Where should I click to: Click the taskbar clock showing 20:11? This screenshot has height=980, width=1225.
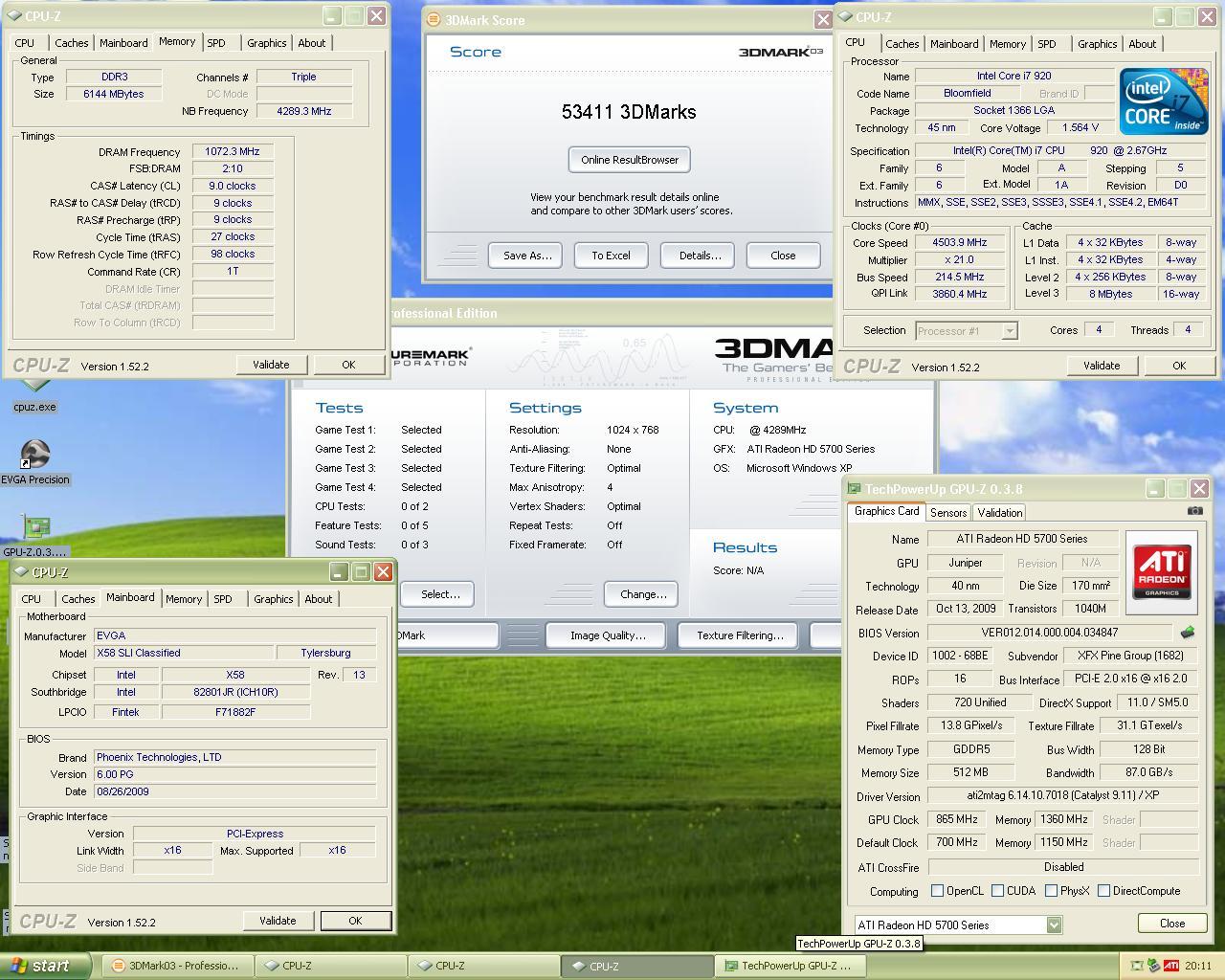[x=1197, y=966]
